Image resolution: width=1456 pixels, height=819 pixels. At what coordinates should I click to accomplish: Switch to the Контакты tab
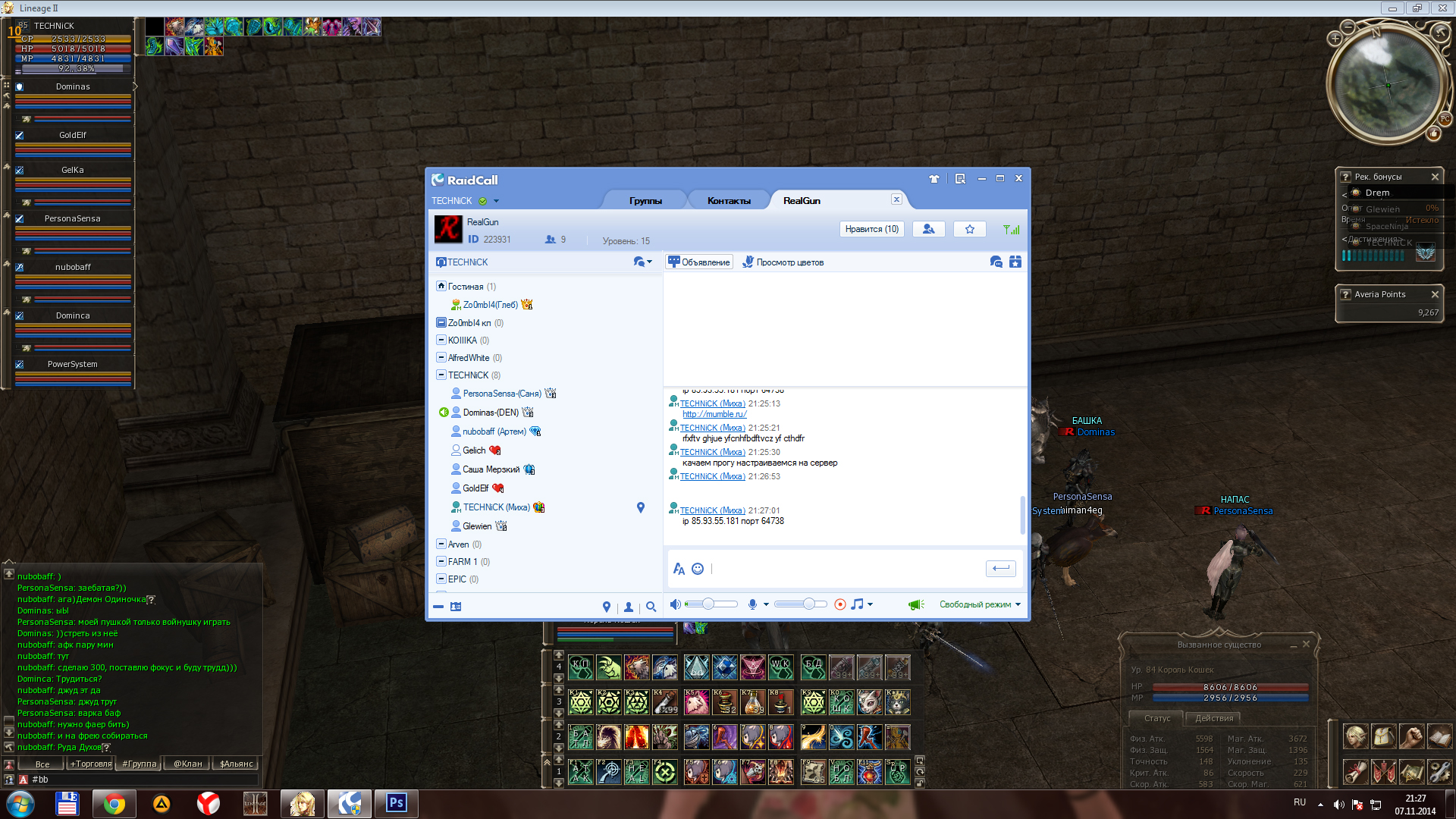(x=729, y=201)
